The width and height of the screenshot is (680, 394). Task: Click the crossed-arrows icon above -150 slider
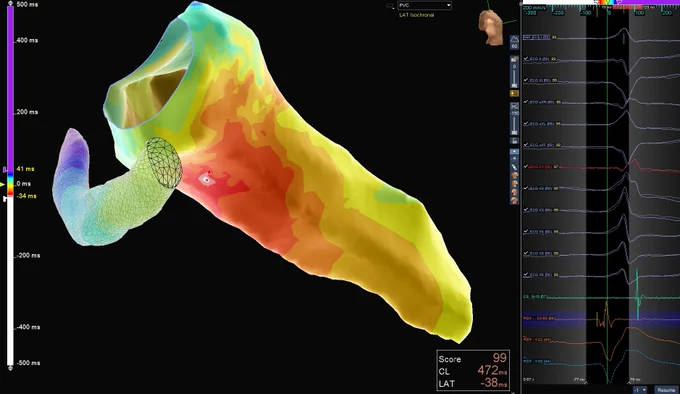point(514,106)
